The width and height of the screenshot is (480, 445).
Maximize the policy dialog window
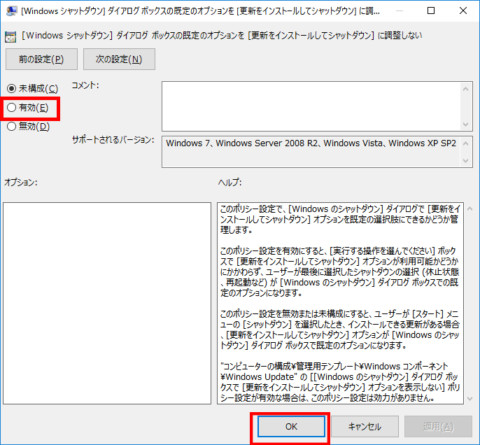[x=431, y=11]
